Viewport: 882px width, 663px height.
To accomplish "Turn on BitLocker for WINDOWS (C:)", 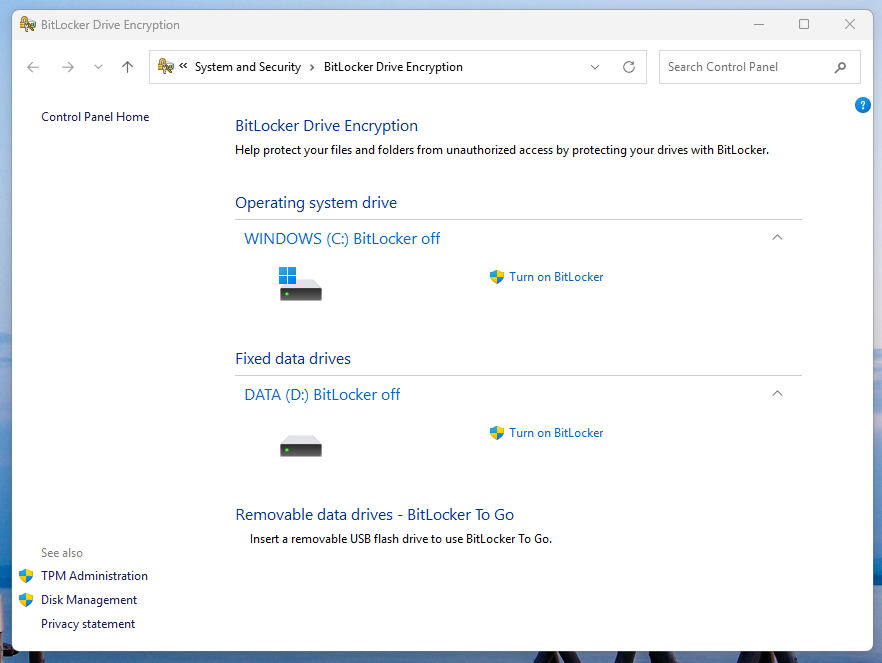I will coord(556,277).
